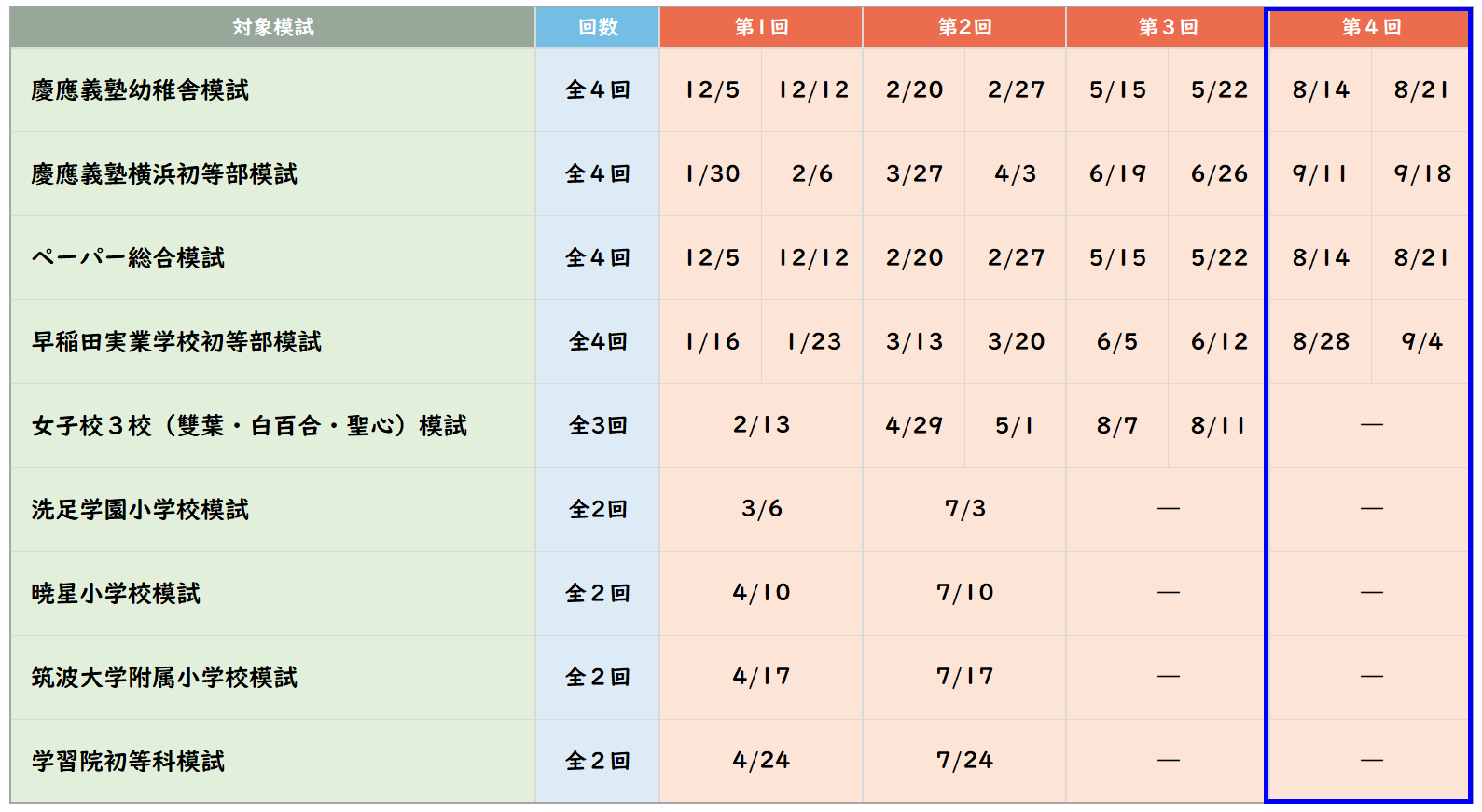Select the 4/29 date cell

[x=914, y=425]
